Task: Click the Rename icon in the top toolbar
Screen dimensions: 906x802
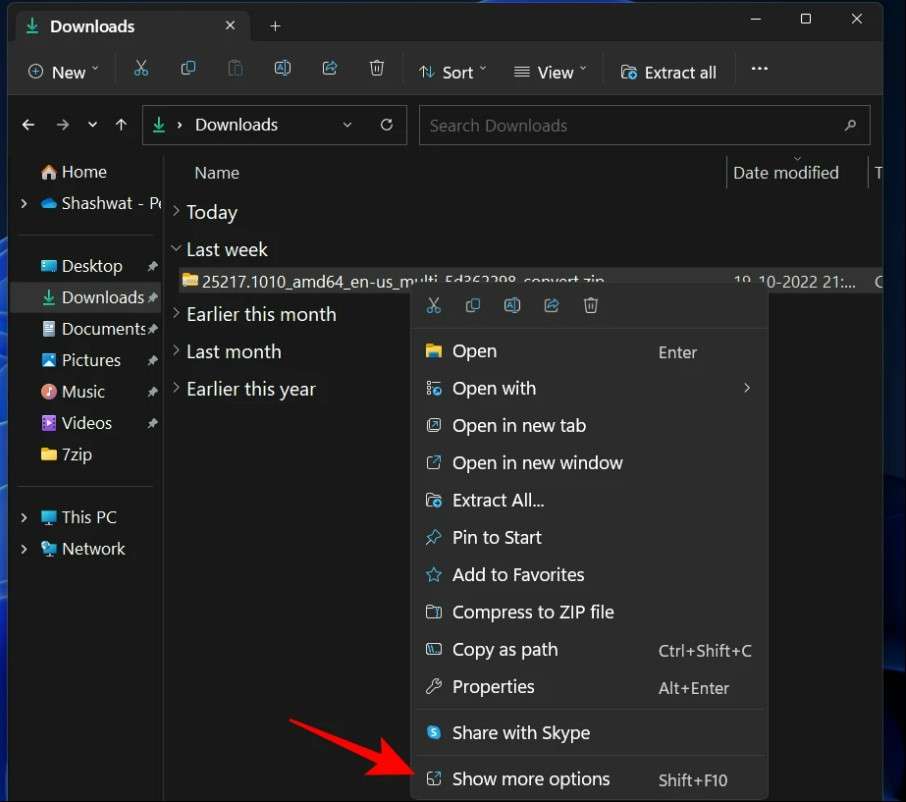Action: coord(283,69)
